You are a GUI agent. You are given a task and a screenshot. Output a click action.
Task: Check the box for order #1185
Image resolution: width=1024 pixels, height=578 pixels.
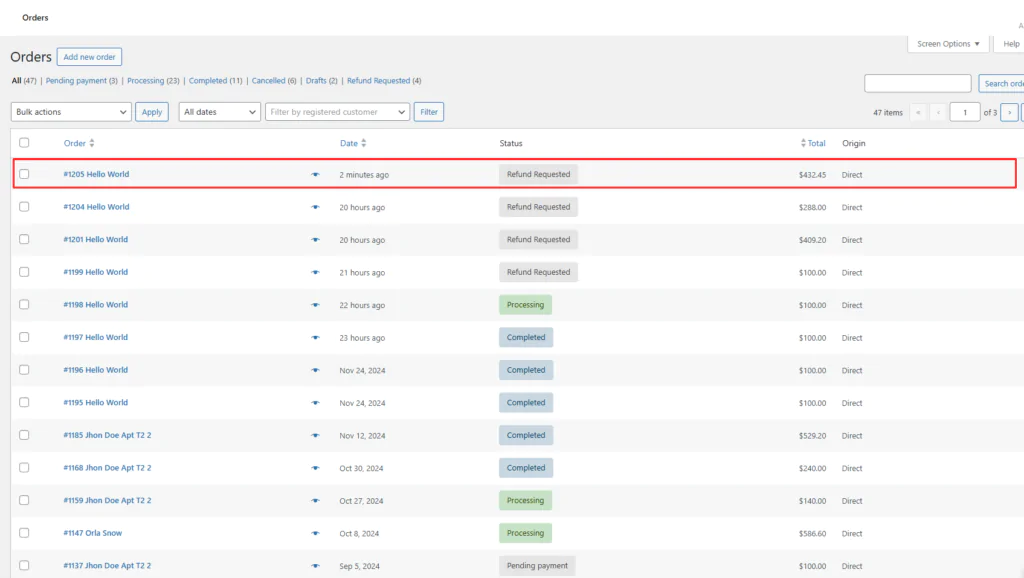point(24,435)
